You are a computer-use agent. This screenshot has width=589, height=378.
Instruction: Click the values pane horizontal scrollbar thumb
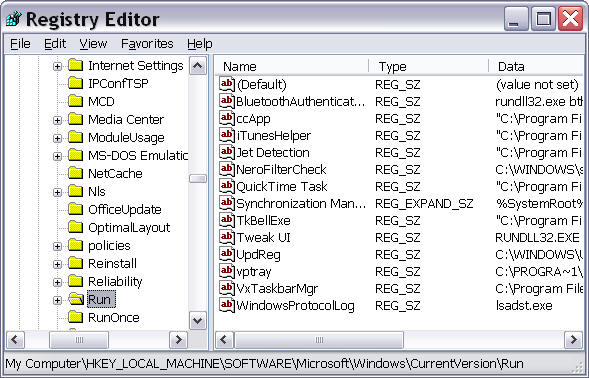coord(319,340)
